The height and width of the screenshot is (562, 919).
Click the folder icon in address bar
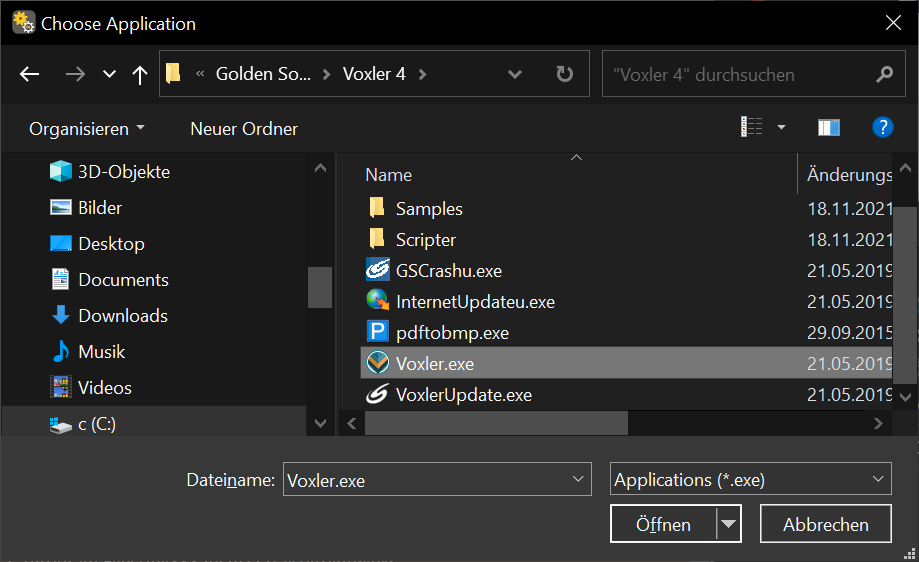[x=173, y=74]
